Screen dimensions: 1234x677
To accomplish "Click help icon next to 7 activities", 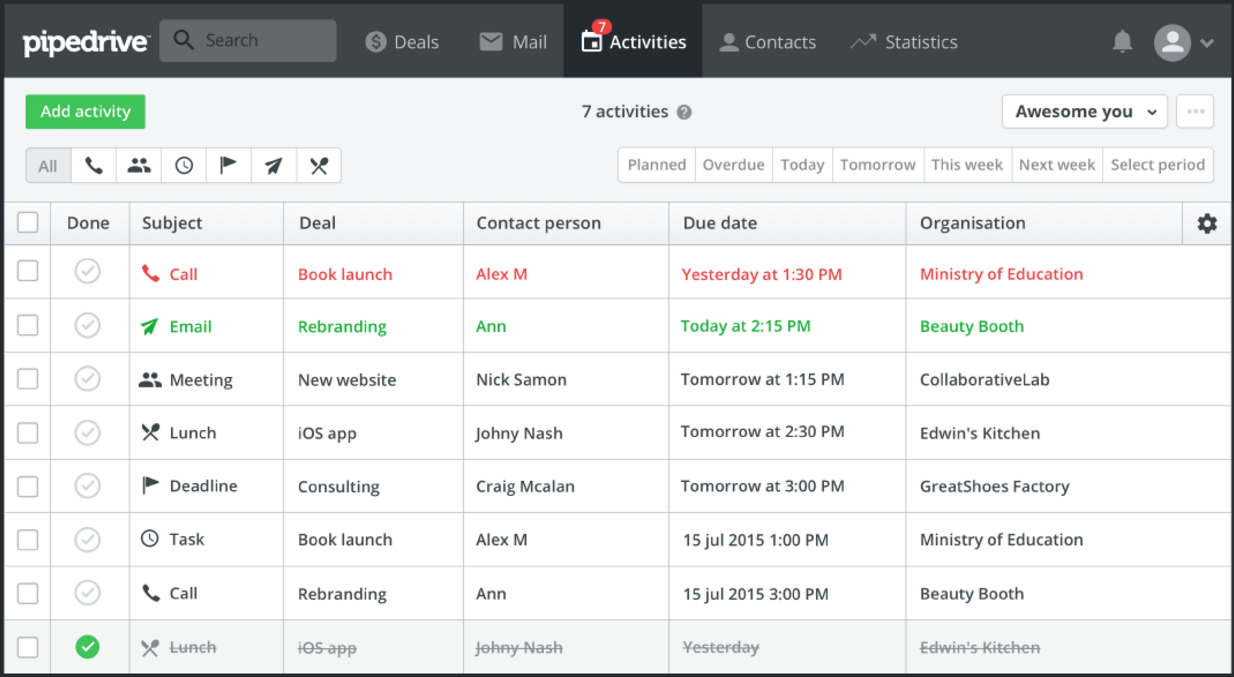I will tap(684, 112).
